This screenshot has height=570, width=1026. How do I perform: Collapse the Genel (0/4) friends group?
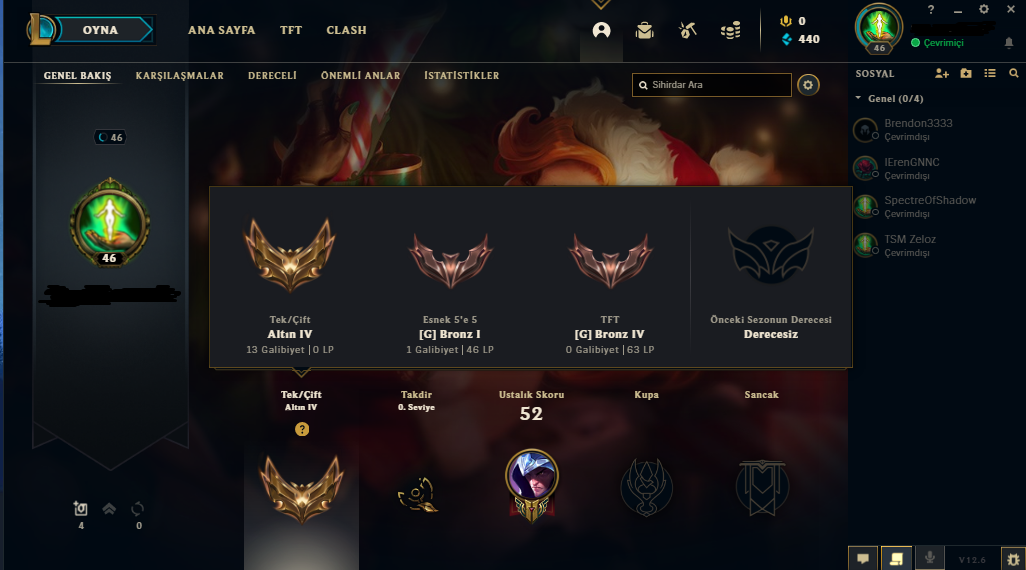tap(889, 99)
